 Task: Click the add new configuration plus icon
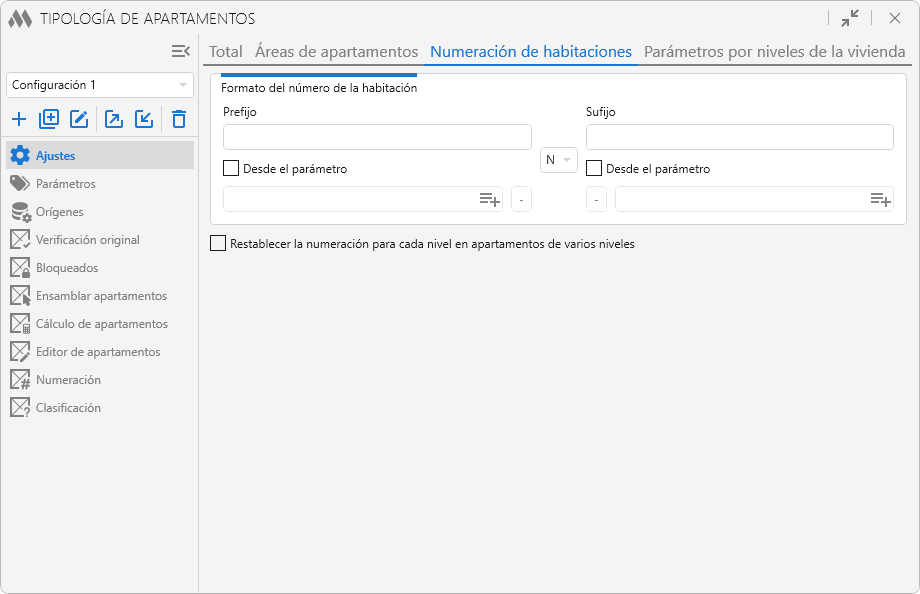tap(19, 120)
